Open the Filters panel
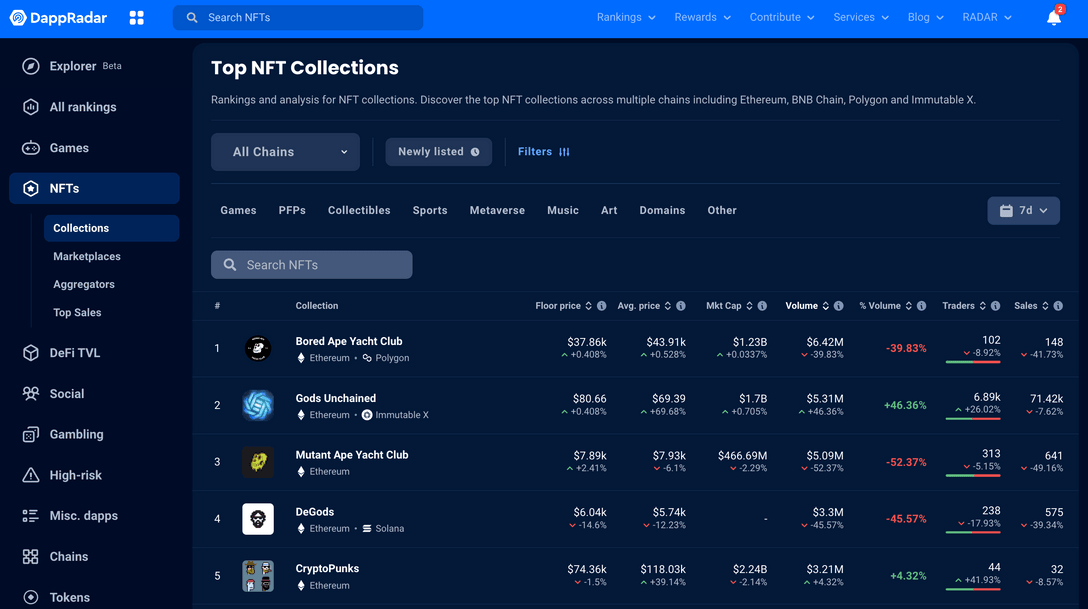1088x609 pixels. point(543,152)
